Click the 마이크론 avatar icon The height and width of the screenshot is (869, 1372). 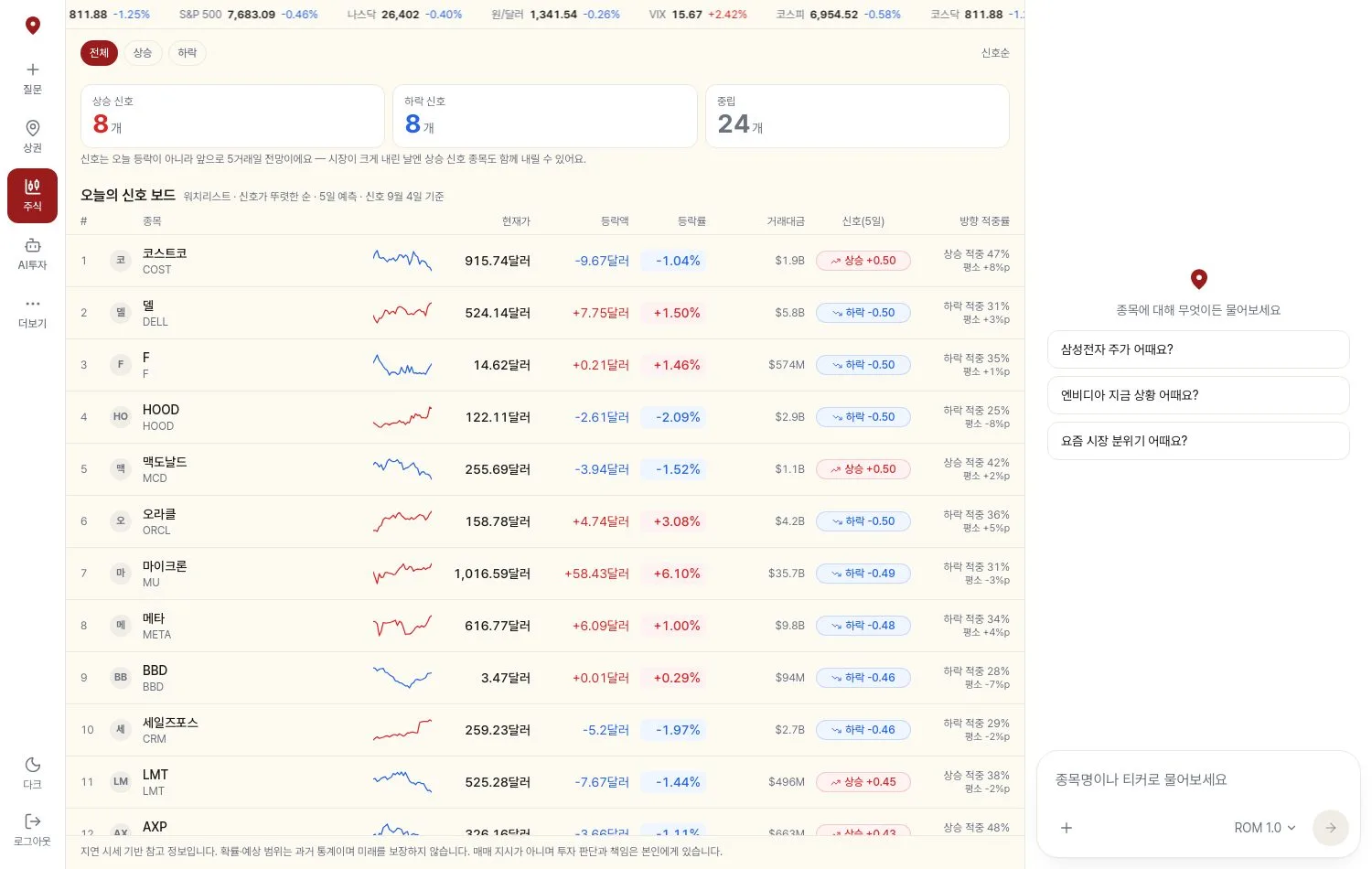click(121, 574)
